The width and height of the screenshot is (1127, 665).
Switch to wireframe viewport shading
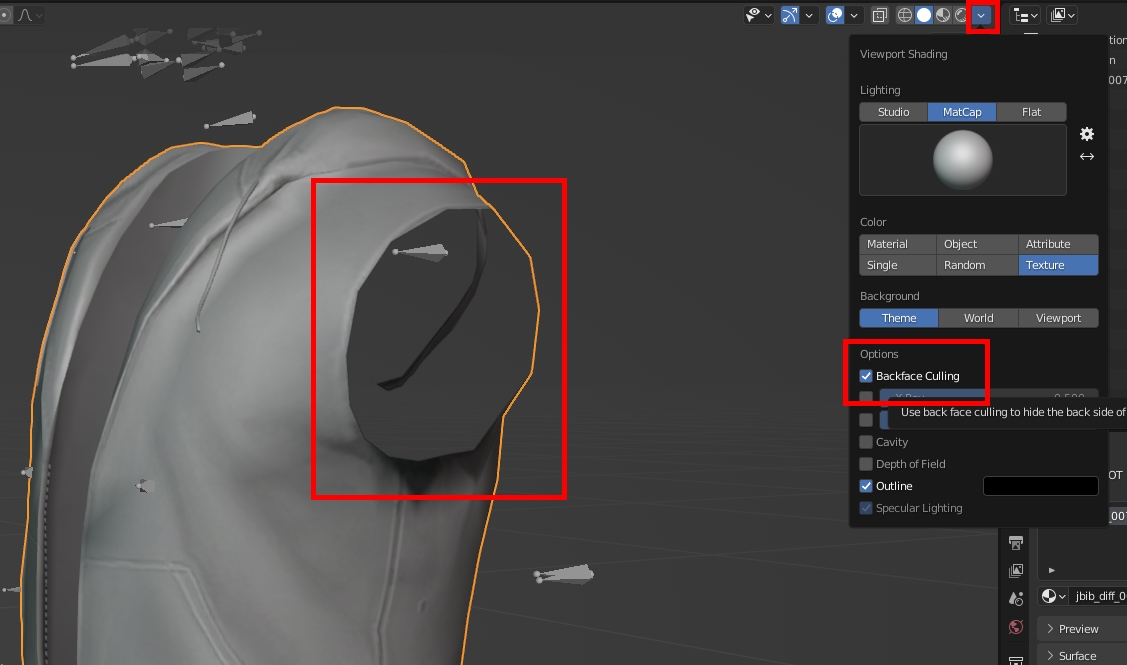(905, 15)
